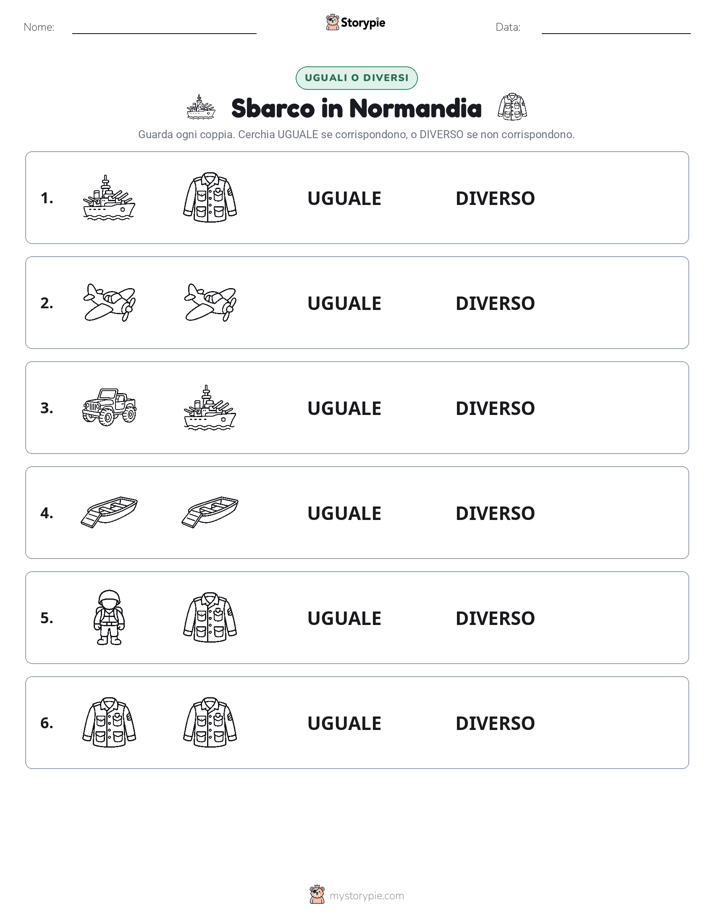Click the jacket icon beside the title

click(512, 107)
